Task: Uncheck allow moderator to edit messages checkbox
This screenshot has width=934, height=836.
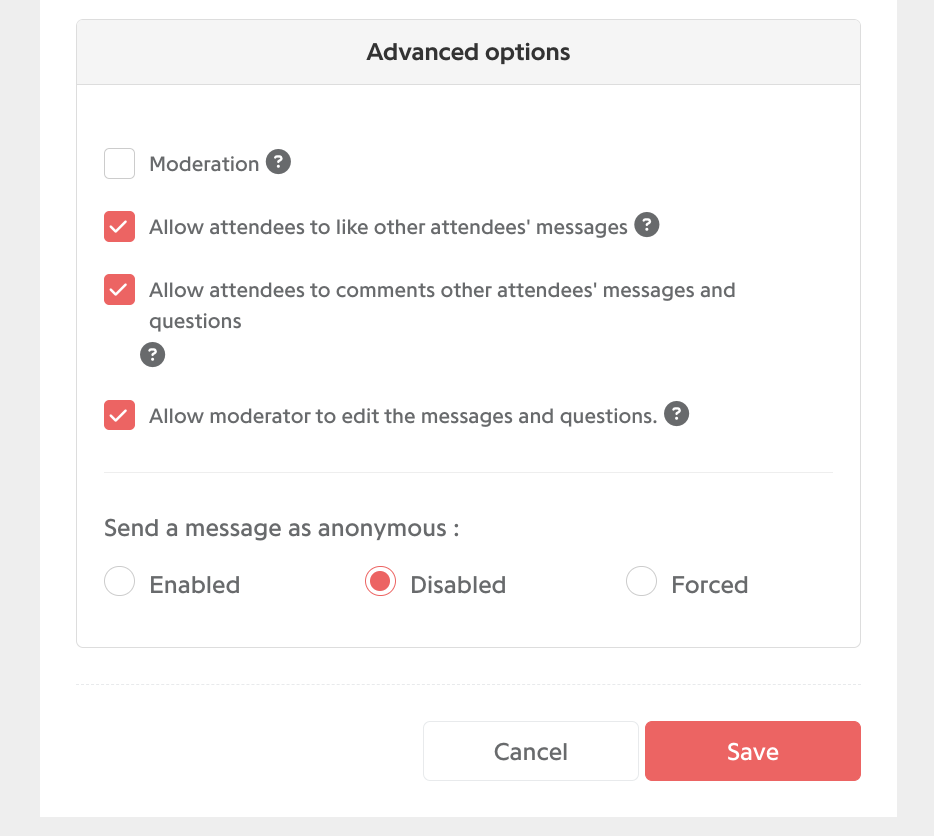Action: click(x=119, y=415)
